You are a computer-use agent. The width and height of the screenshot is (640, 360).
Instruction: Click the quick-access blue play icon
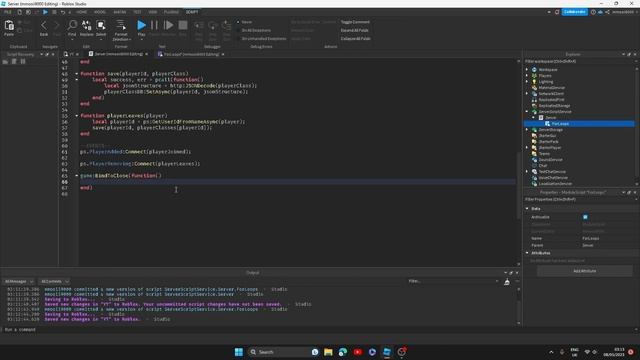click(45, 12)
